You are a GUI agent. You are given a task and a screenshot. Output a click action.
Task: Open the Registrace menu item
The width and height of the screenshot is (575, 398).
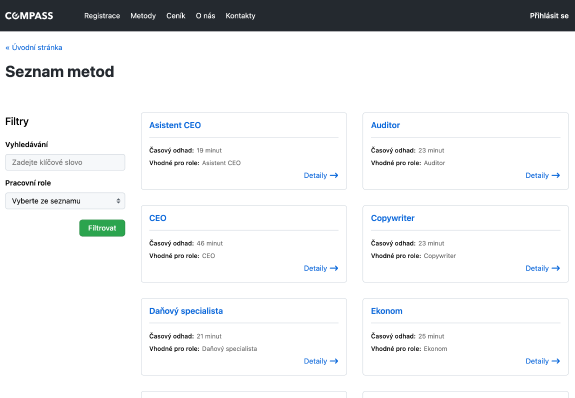click(102, 16)
